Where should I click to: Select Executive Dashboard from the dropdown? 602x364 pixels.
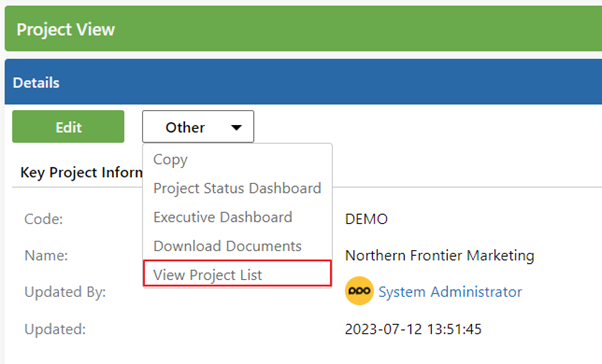pyautogui.click(x=223, y=217)
